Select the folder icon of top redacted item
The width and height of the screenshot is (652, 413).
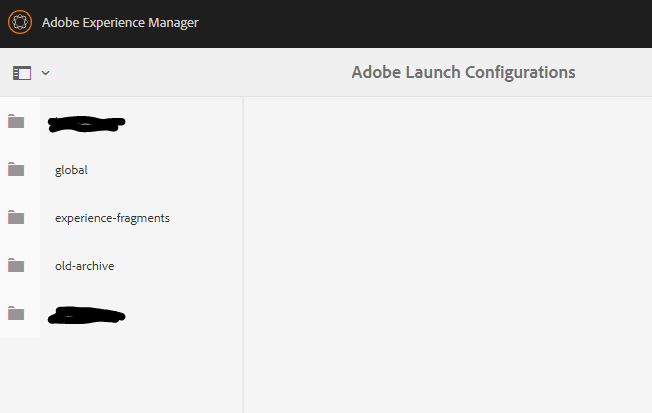[16, 122]
